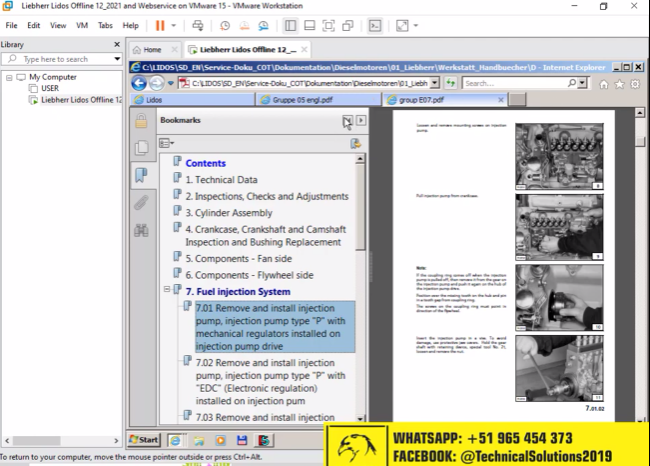Click the security lock icon in sidebar
650x466 pixels.
(141, 120)
